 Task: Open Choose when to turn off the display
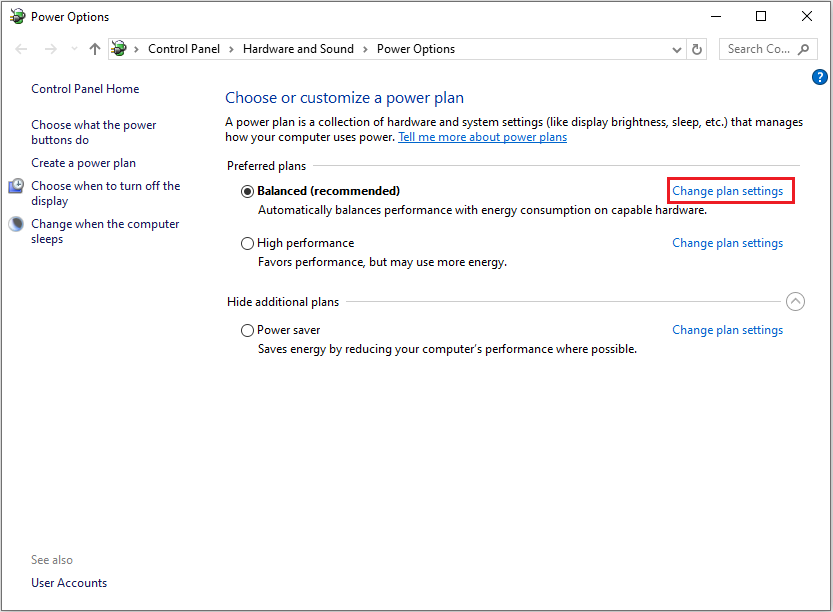pyautogui.click(x=106, y=193)
